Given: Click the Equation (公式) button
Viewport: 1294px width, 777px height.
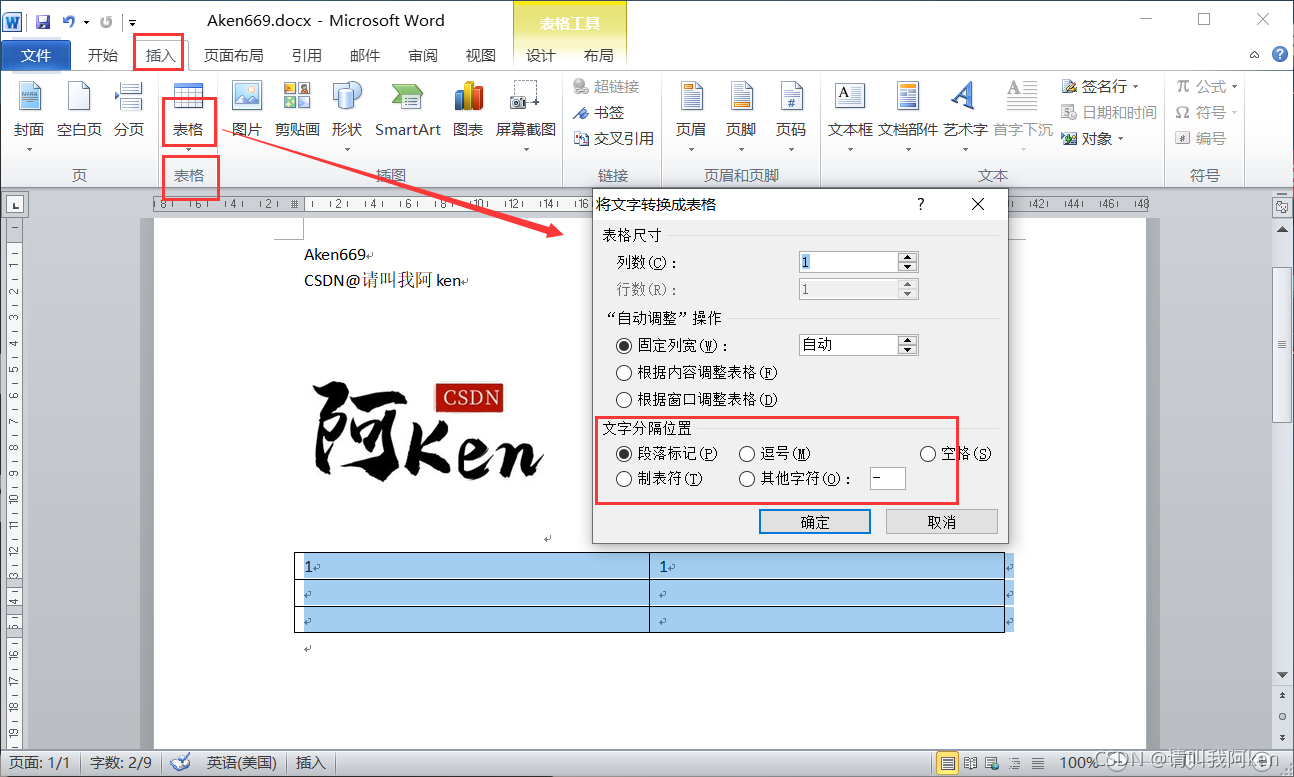Looking at the screenshot, I should (x=1207, y=87).
